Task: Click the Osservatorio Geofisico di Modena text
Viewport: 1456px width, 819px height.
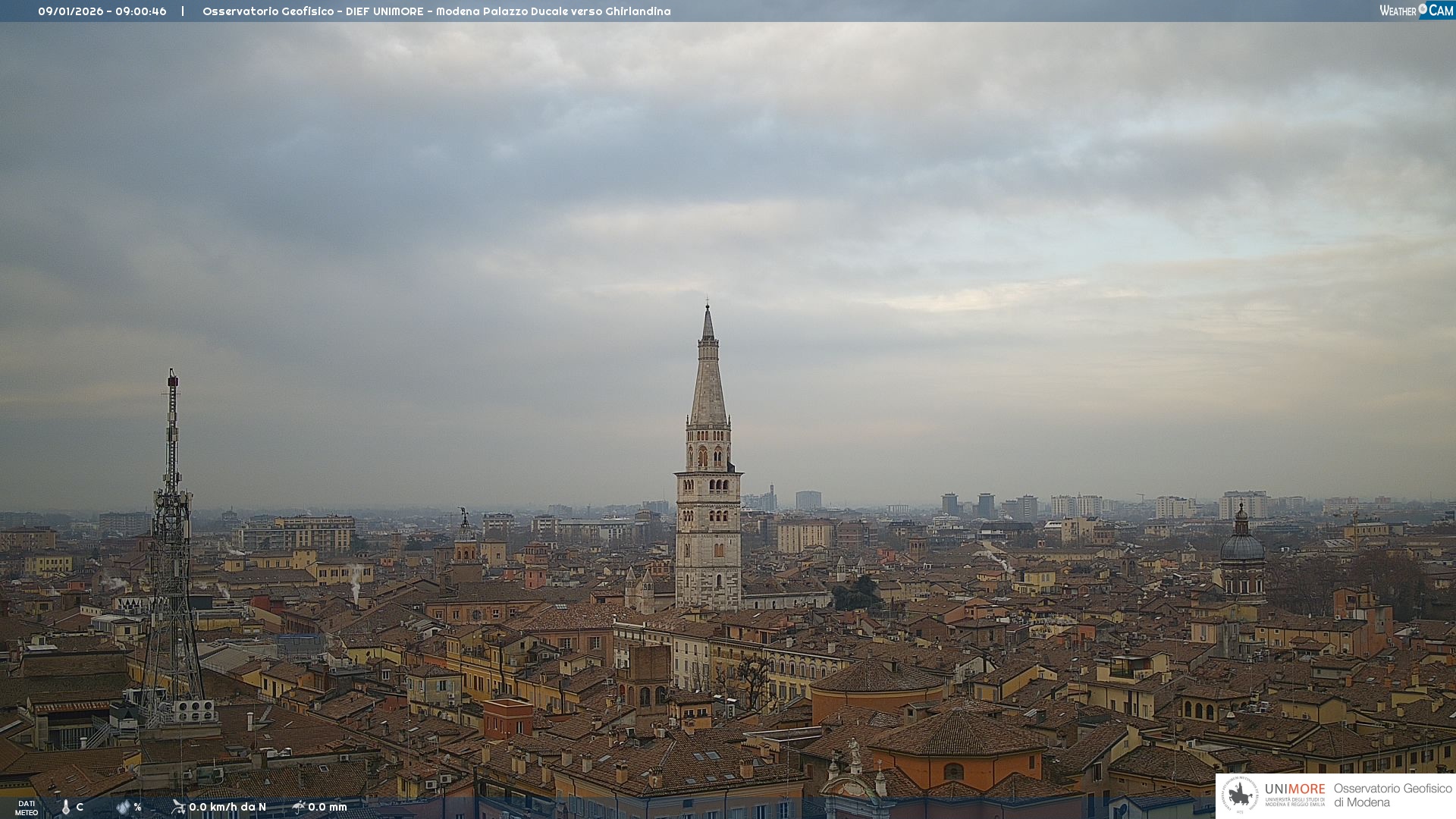Action: (1392, 795)
